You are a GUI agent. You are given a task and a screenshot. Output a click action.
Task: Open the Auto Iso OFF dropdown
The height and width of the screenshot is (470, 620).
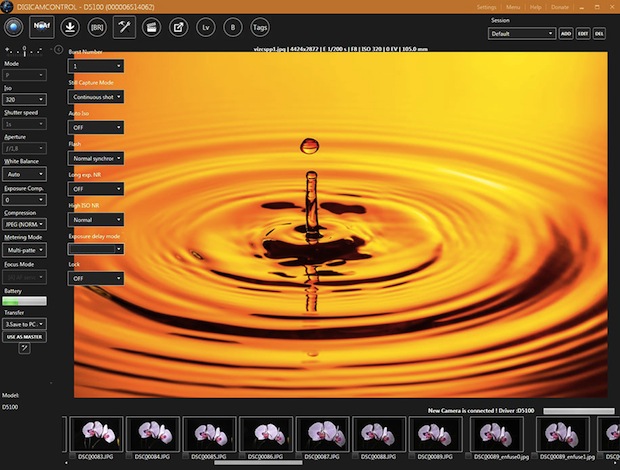click(x=96, y=127)
